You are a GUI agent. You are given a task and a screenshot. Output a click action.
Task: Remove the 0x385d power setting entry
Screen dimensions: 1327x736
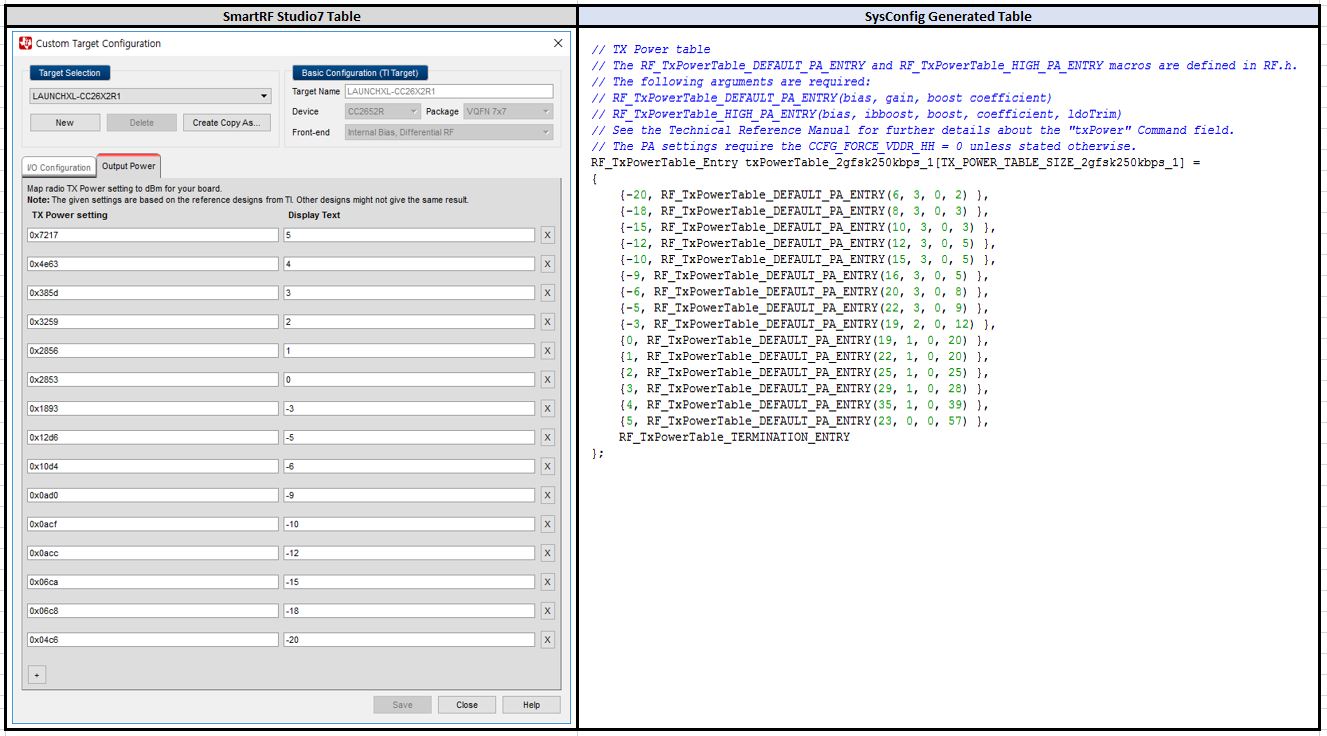(547, 293)
